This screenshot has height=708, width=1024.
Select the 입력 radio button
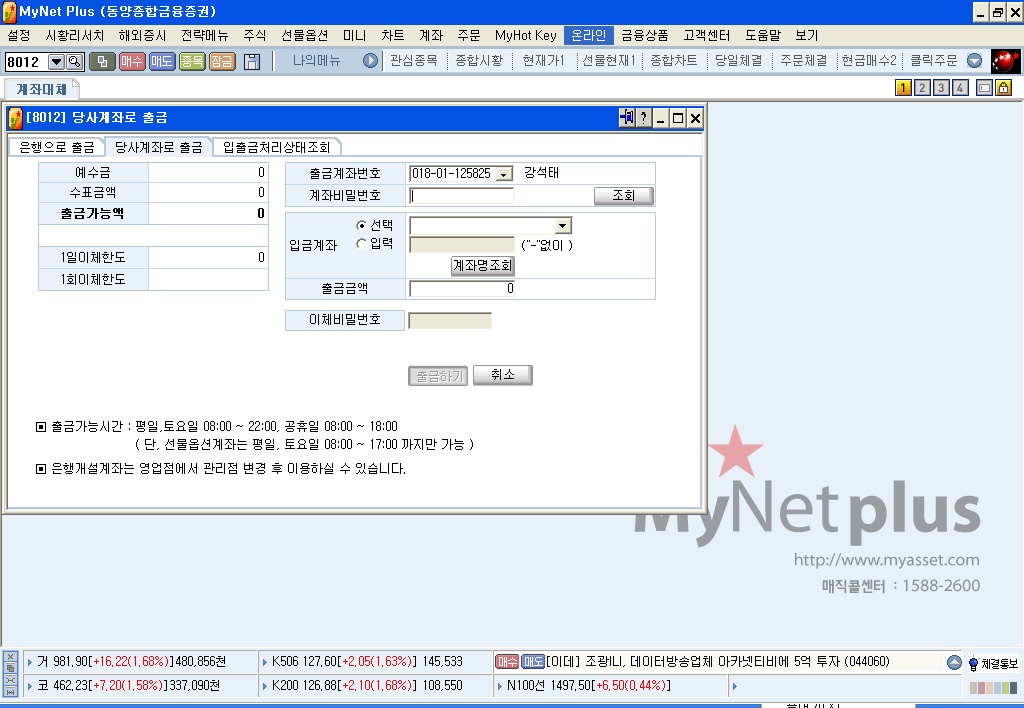coord(361,244)
